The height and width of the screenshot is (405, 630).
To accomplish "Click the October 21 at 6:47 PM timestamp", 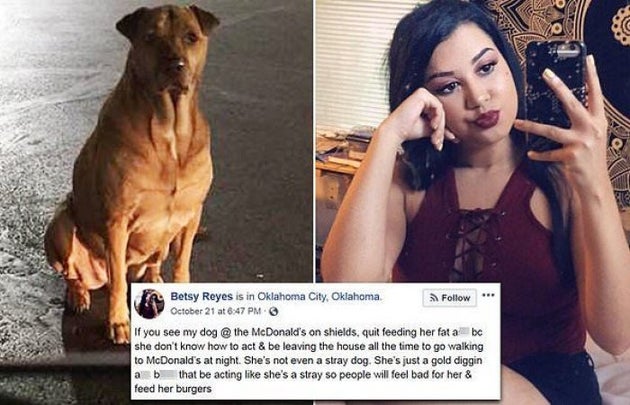I will pos(215,311).
